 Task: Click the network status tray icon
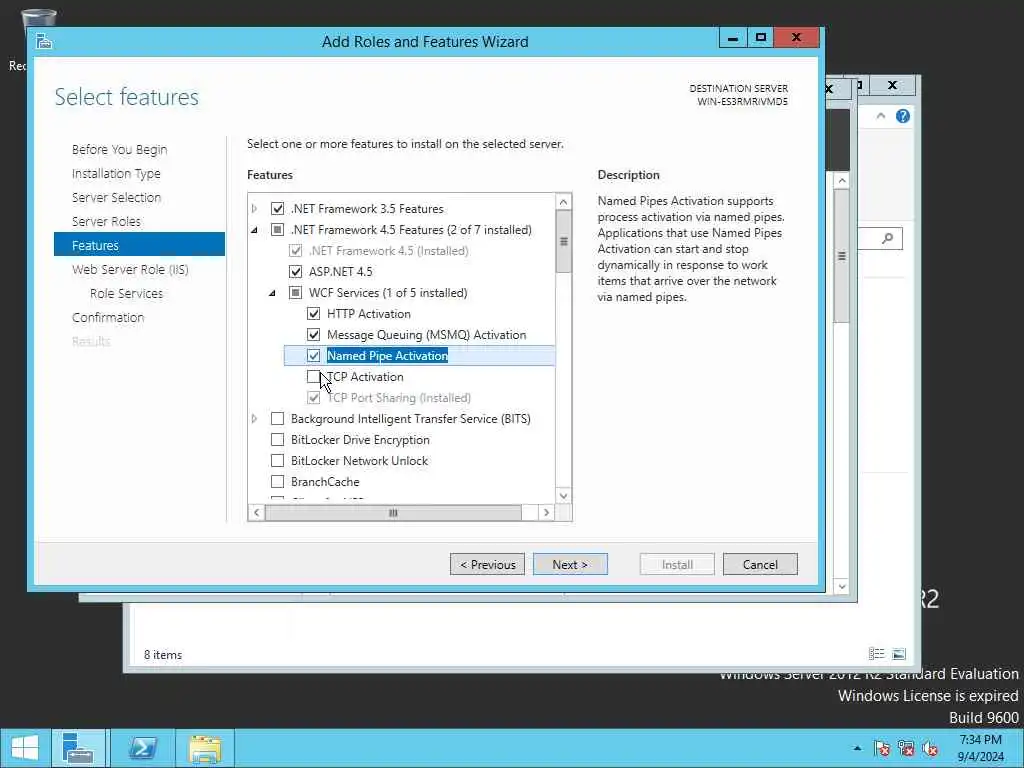[x=906, y=748]
